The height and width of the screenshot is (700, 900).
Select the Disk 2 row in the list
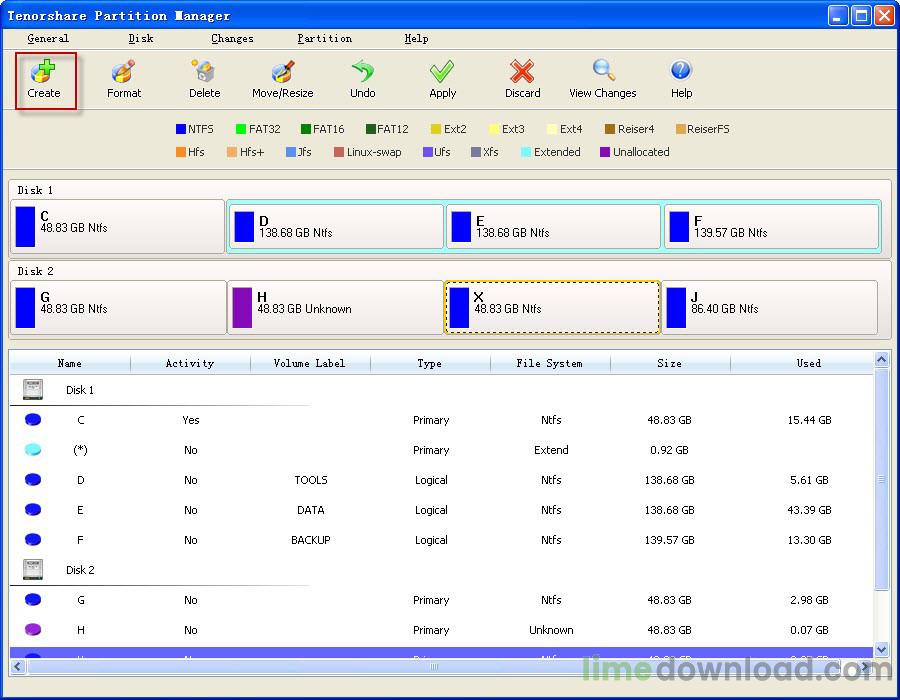[x=80, y=570]
